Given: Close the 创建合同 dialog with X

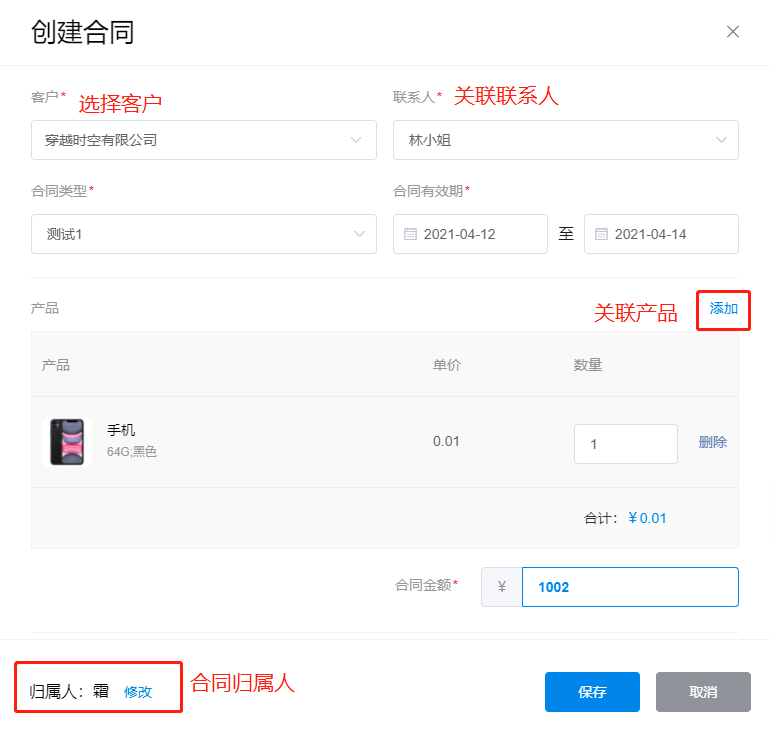Looking at the screenshot, I should pyautogui.click(x=733, y=31).
